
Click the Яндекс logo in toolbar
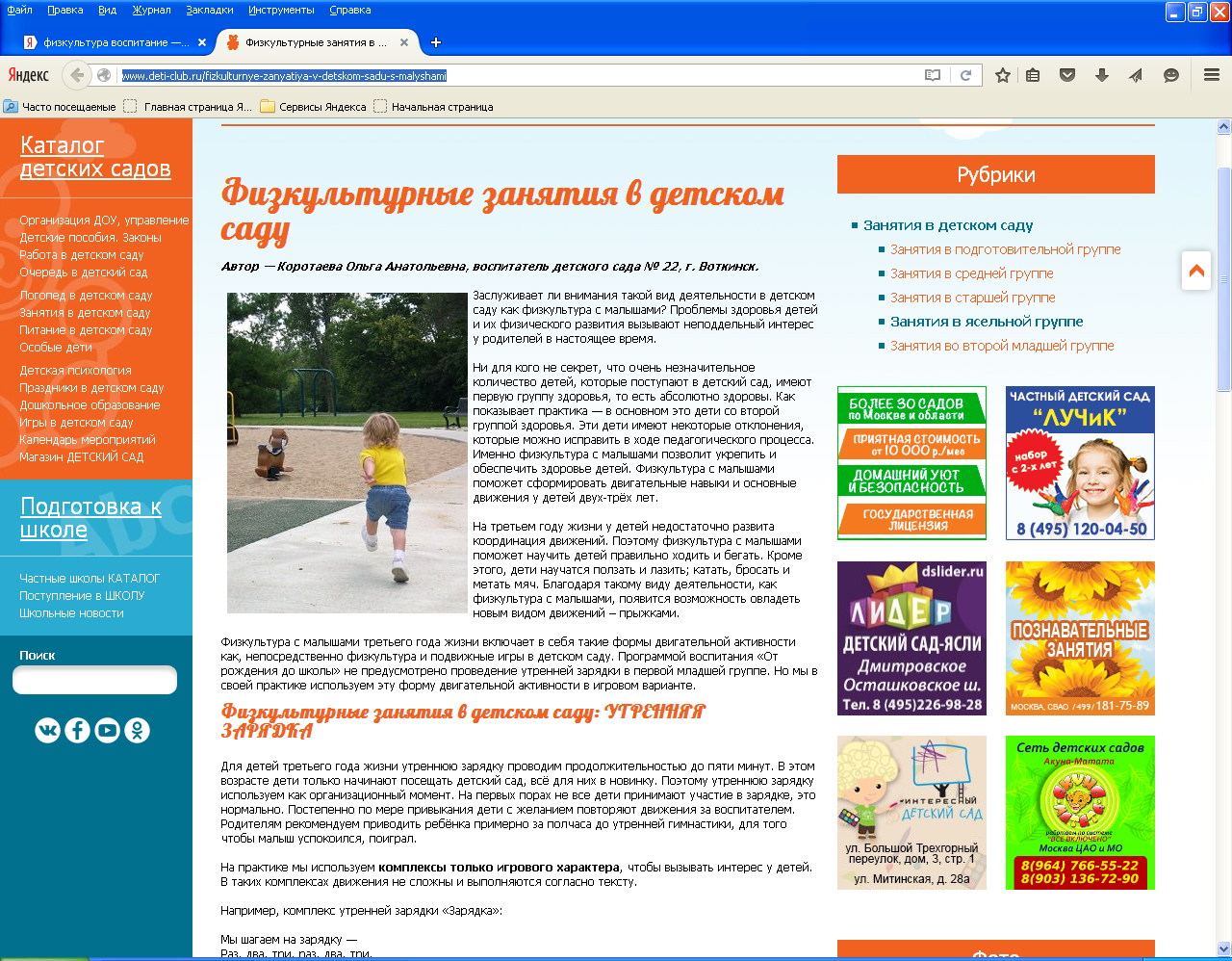(x=29, y=75)
